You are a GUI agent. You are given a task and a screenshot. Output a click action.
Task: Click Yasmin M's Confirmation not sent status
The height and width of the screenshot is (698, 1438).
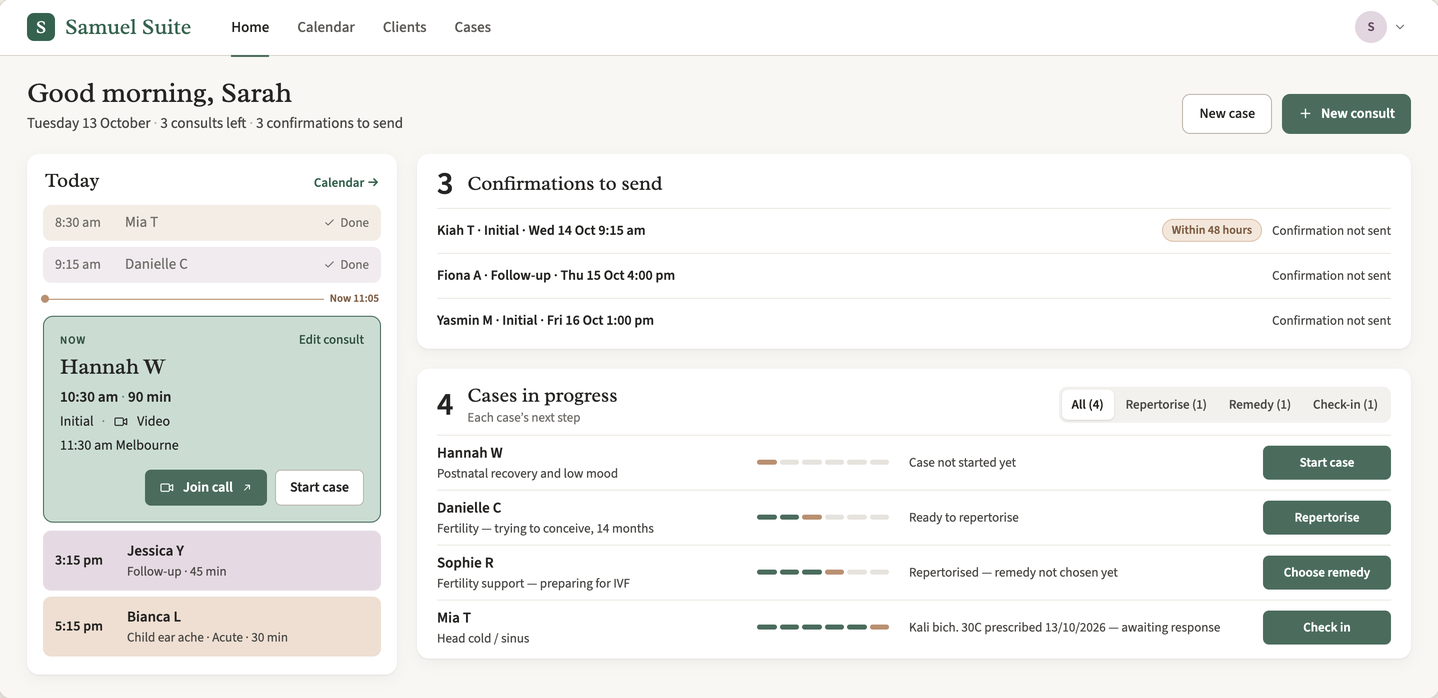(x=1331, y=321)
